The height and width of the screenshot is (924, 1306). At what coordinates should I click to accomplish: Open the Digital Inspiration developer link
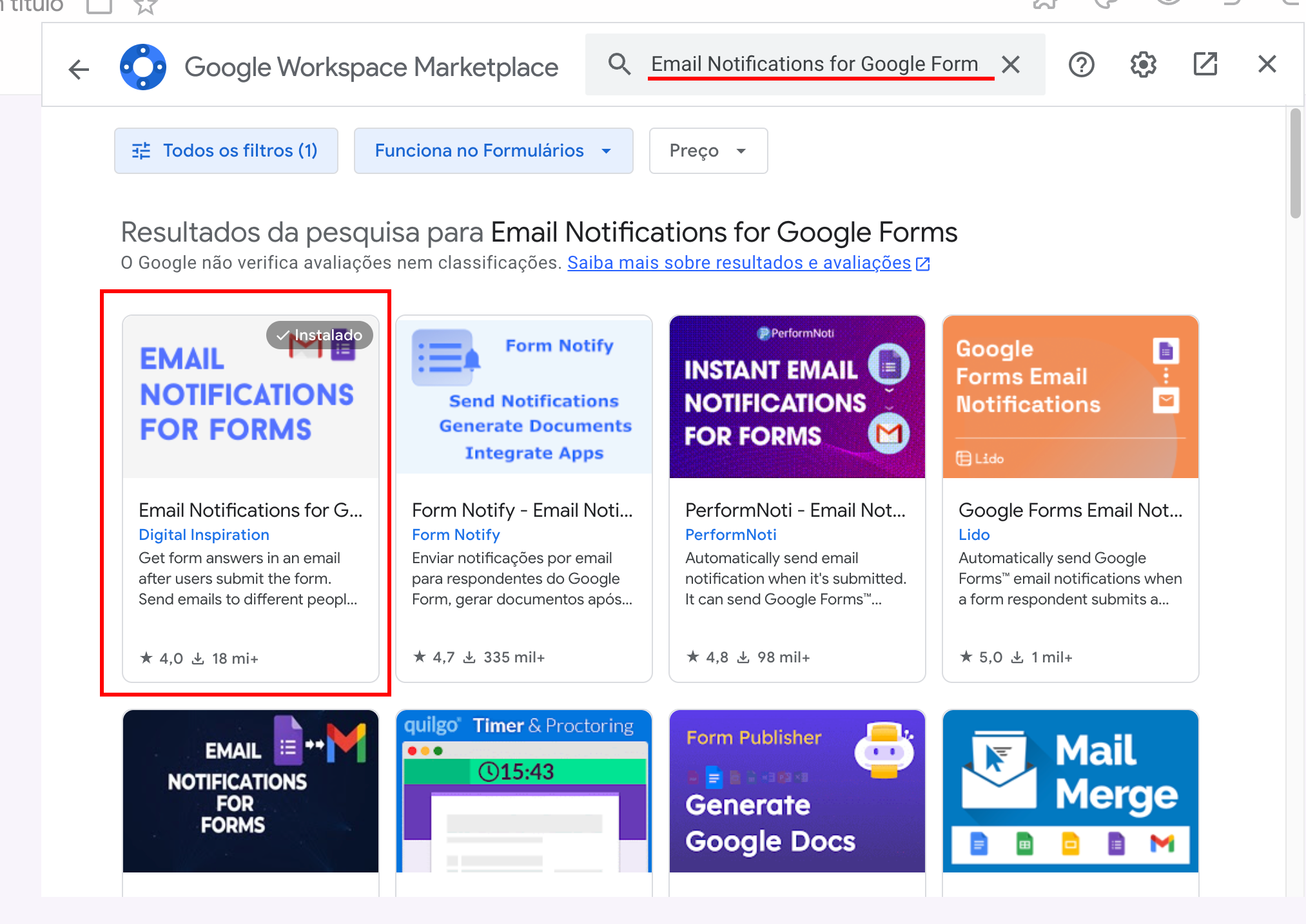pyautogui.click(x=204, y=535)
